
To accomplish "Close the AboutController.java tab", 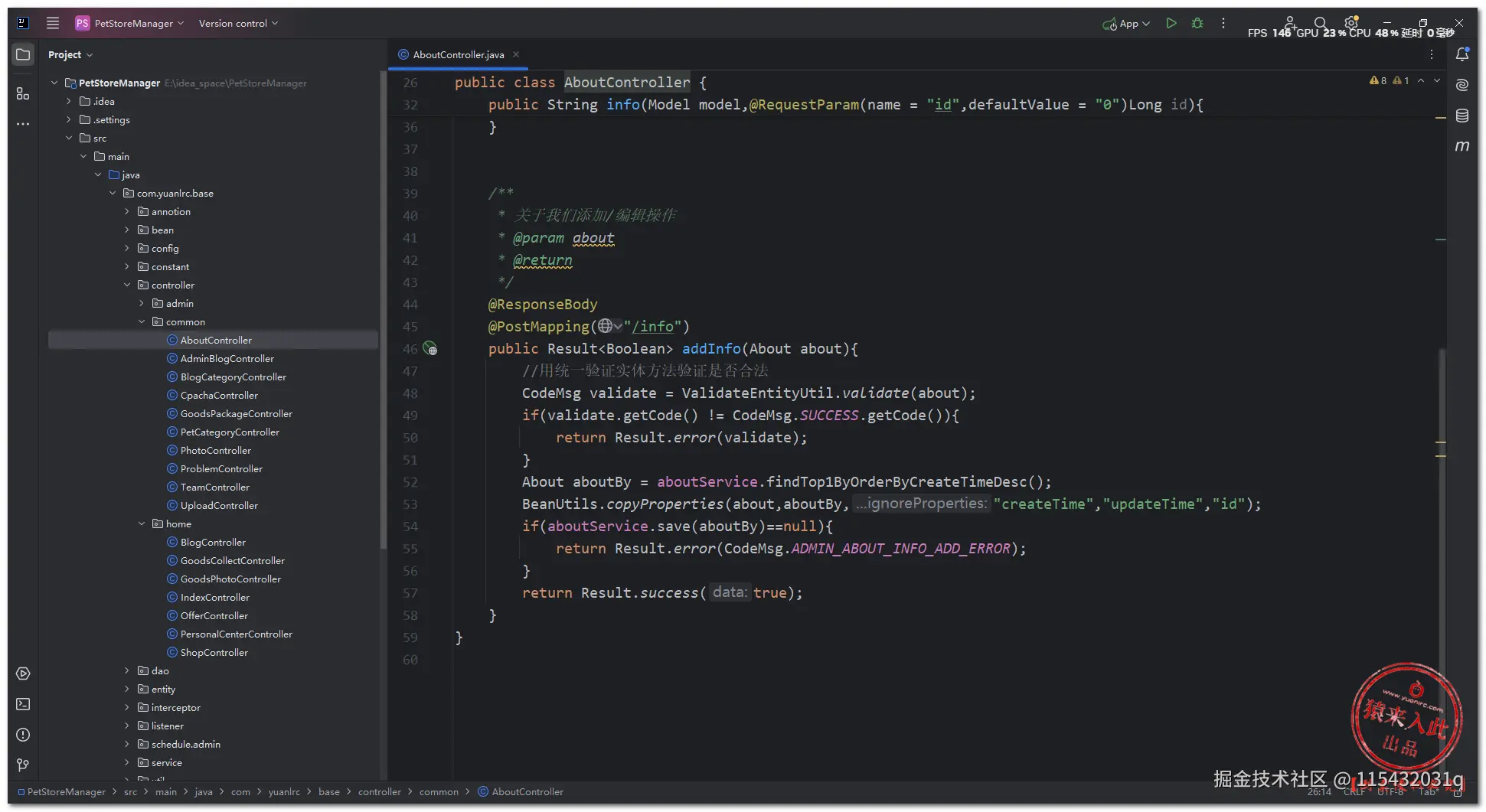I will tap(516, 54).
